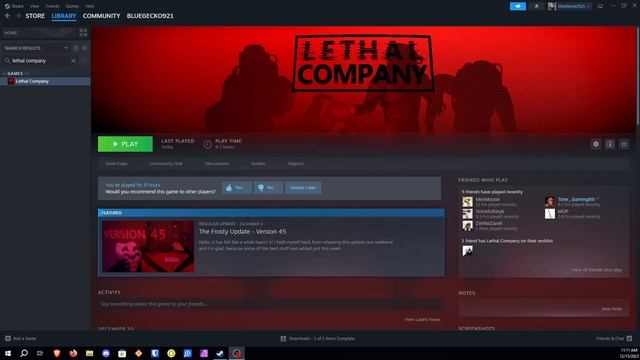The width and height of the screenshot is (640, 360).
Task: Open the Help menu
Action: (x=90, y=6)
